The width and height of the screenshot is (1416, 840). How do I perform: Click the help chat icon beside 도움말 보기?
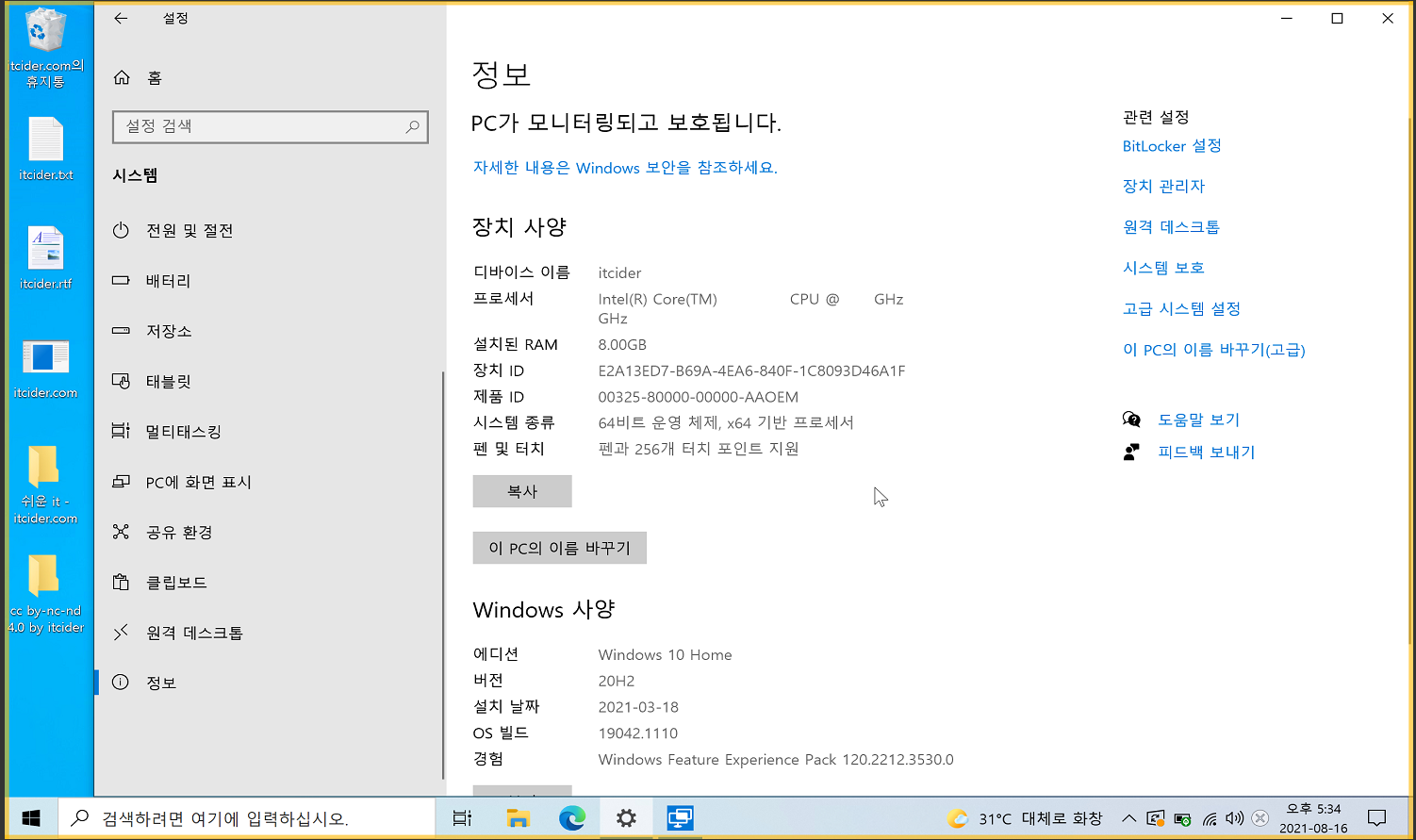[x=1131, y=420]
